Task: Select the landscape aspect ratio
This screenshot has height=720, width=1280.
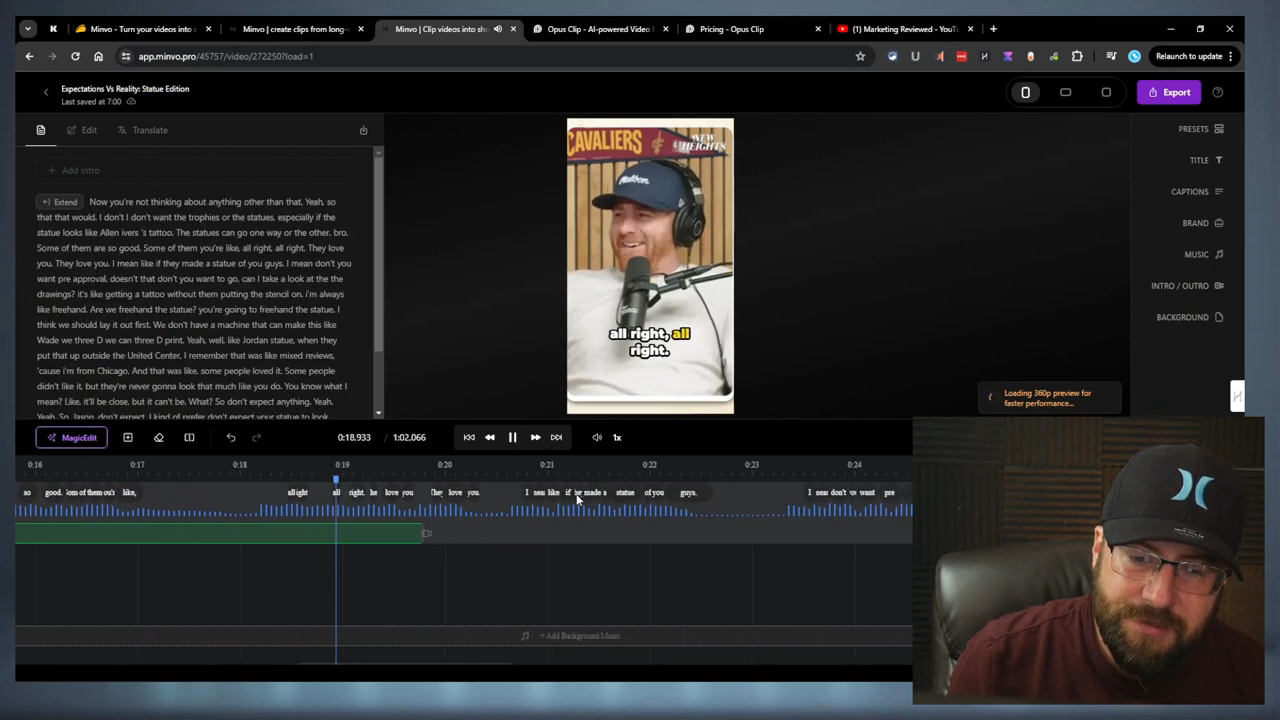Action: (x=1066, y=92)
